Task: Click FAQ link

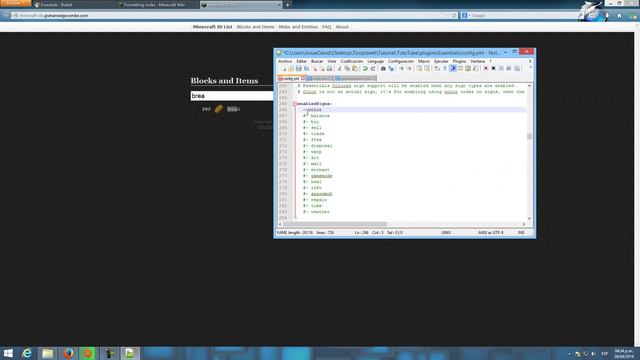Action: pyautogui.click(x=327, y=27)
